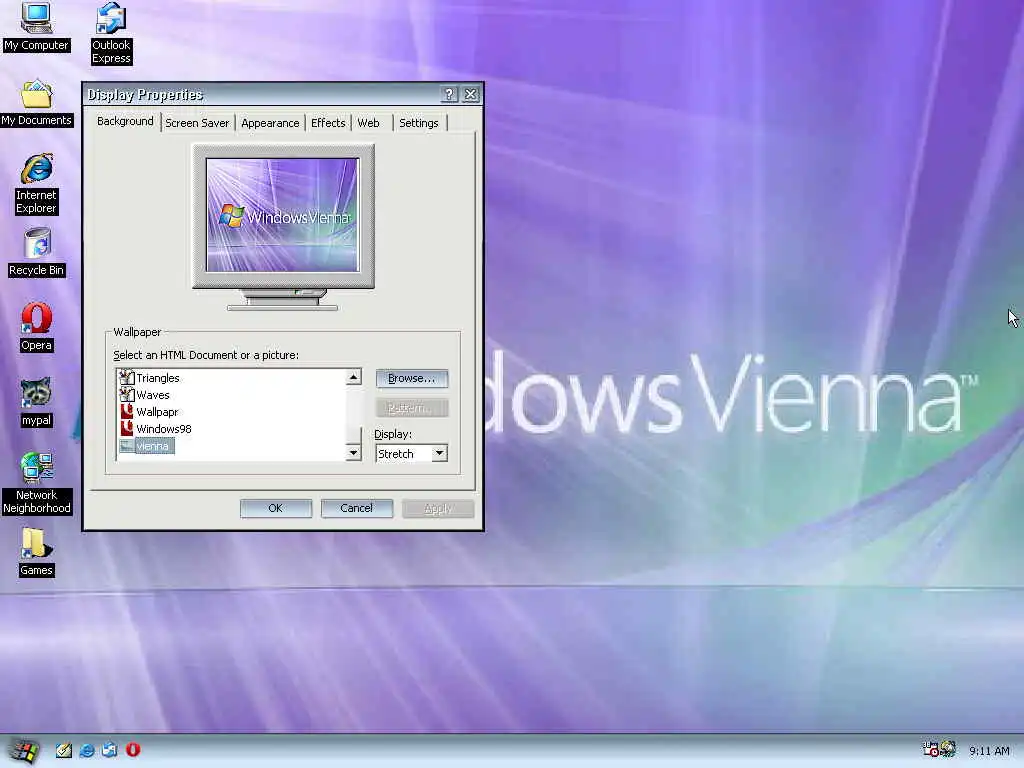Image resolution: width=1024 pixels, height=768 pixels.
Task: Click the Apply button
Action: pyautogui.click(x=438, y=508)
